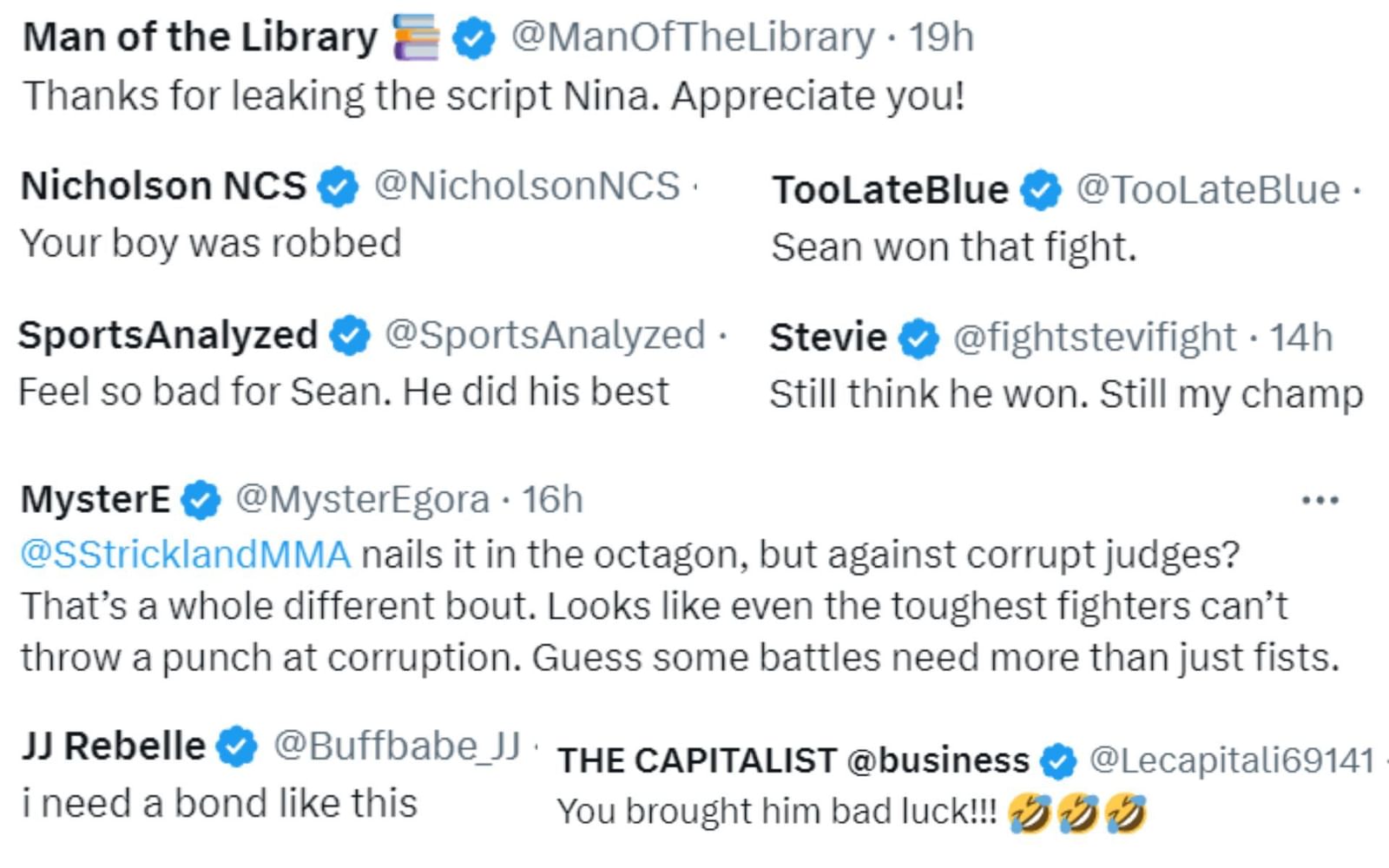
Task: Click SportsAnalyzed's verified checkmark
Action: (348, 334)
